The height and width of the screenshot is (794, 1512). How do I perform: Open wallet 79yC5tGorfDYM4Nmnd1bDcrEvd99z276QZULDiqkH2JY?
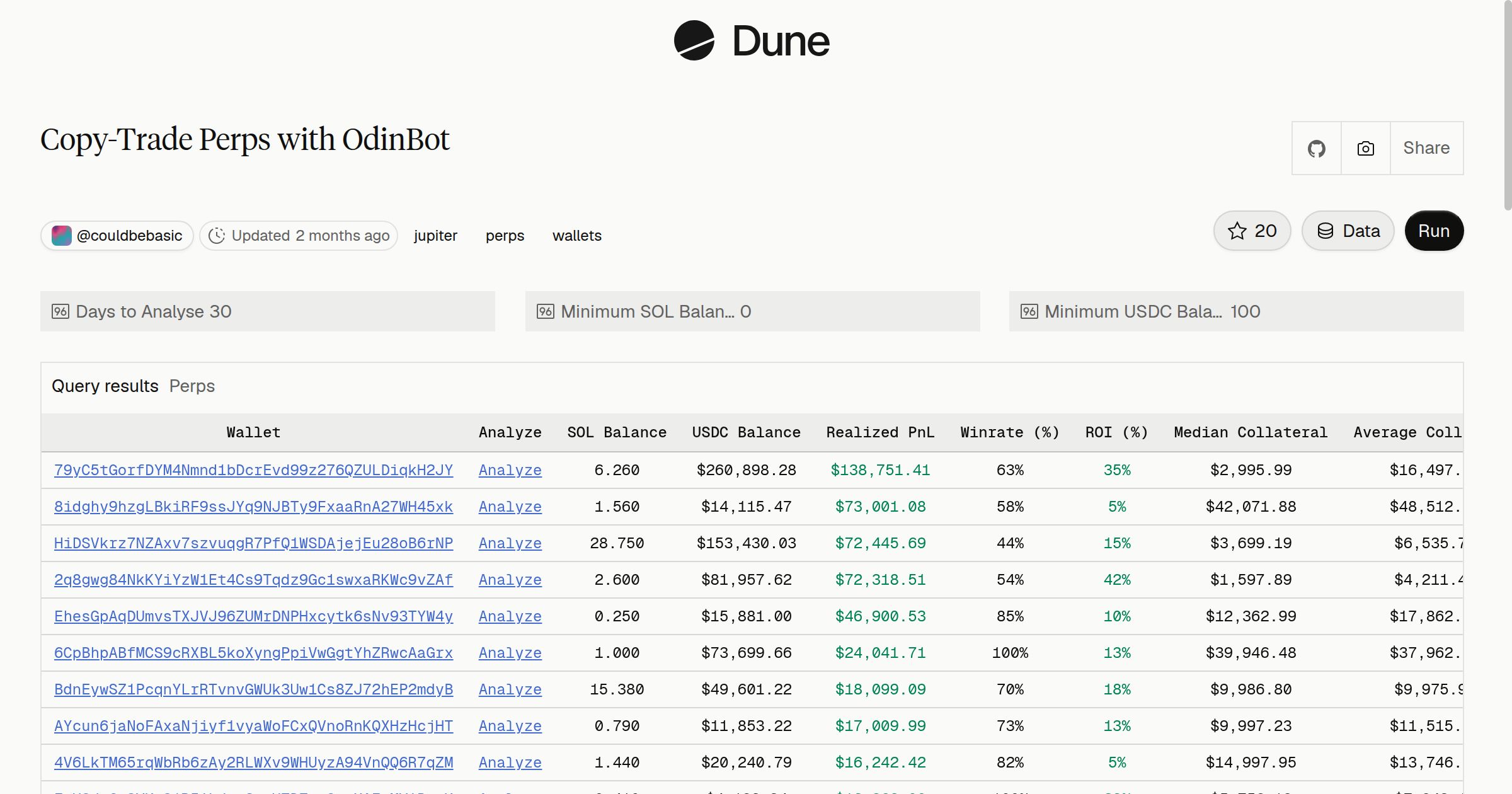click(x=253, y=470)
